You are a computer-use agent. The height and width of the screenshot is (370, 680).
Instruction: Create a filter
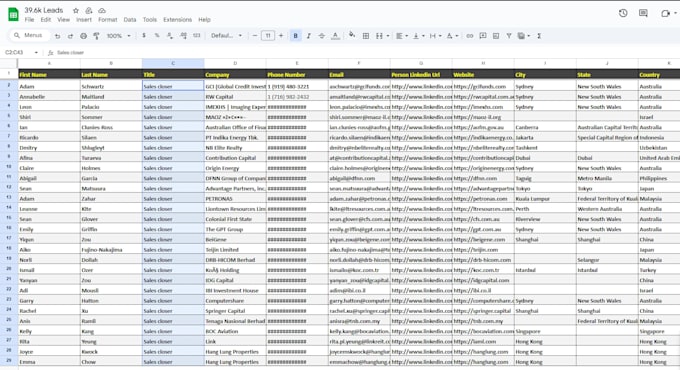point(509,36)
